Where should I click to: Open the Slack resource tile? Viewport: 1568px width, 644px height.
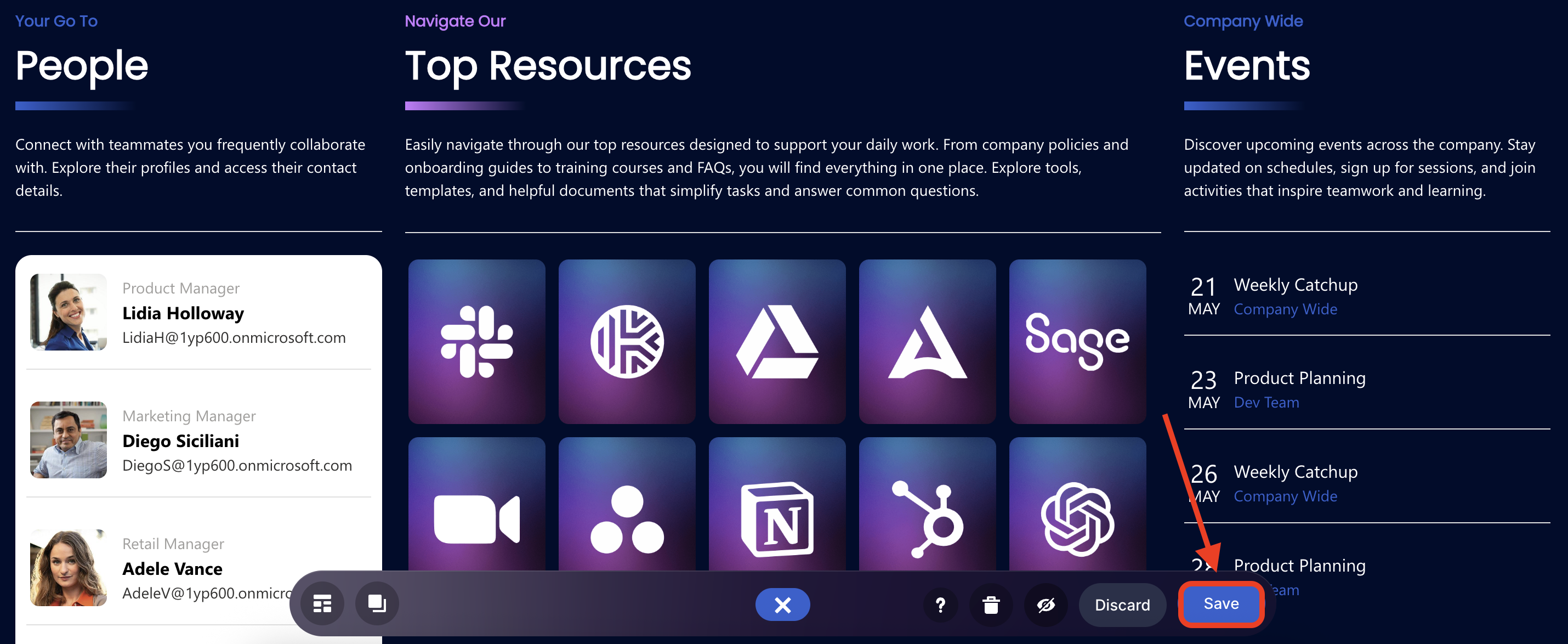click(x=476, y=341)
